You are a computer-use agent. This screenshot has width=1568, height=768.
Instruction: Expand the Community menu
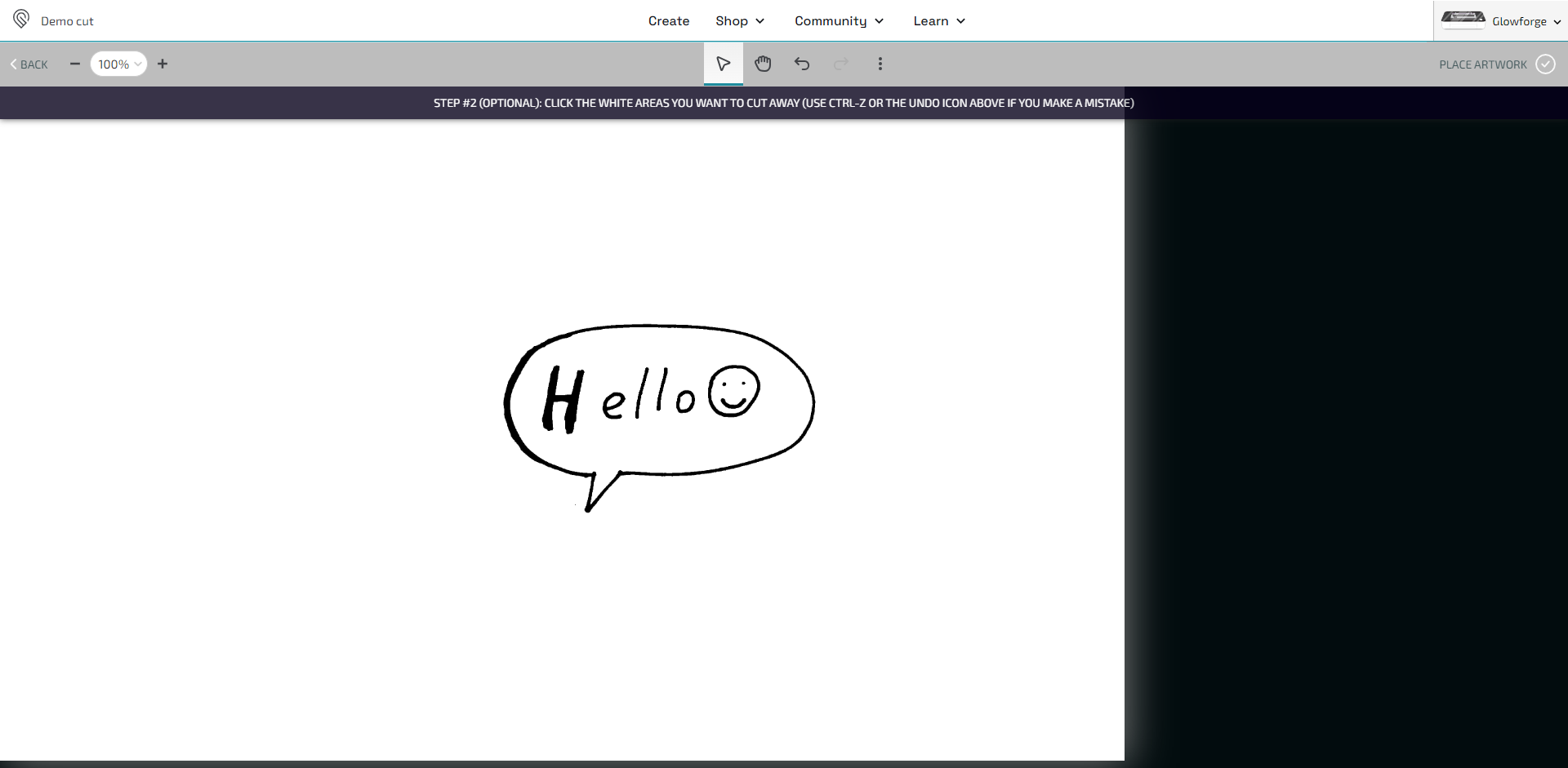point(839,21)
